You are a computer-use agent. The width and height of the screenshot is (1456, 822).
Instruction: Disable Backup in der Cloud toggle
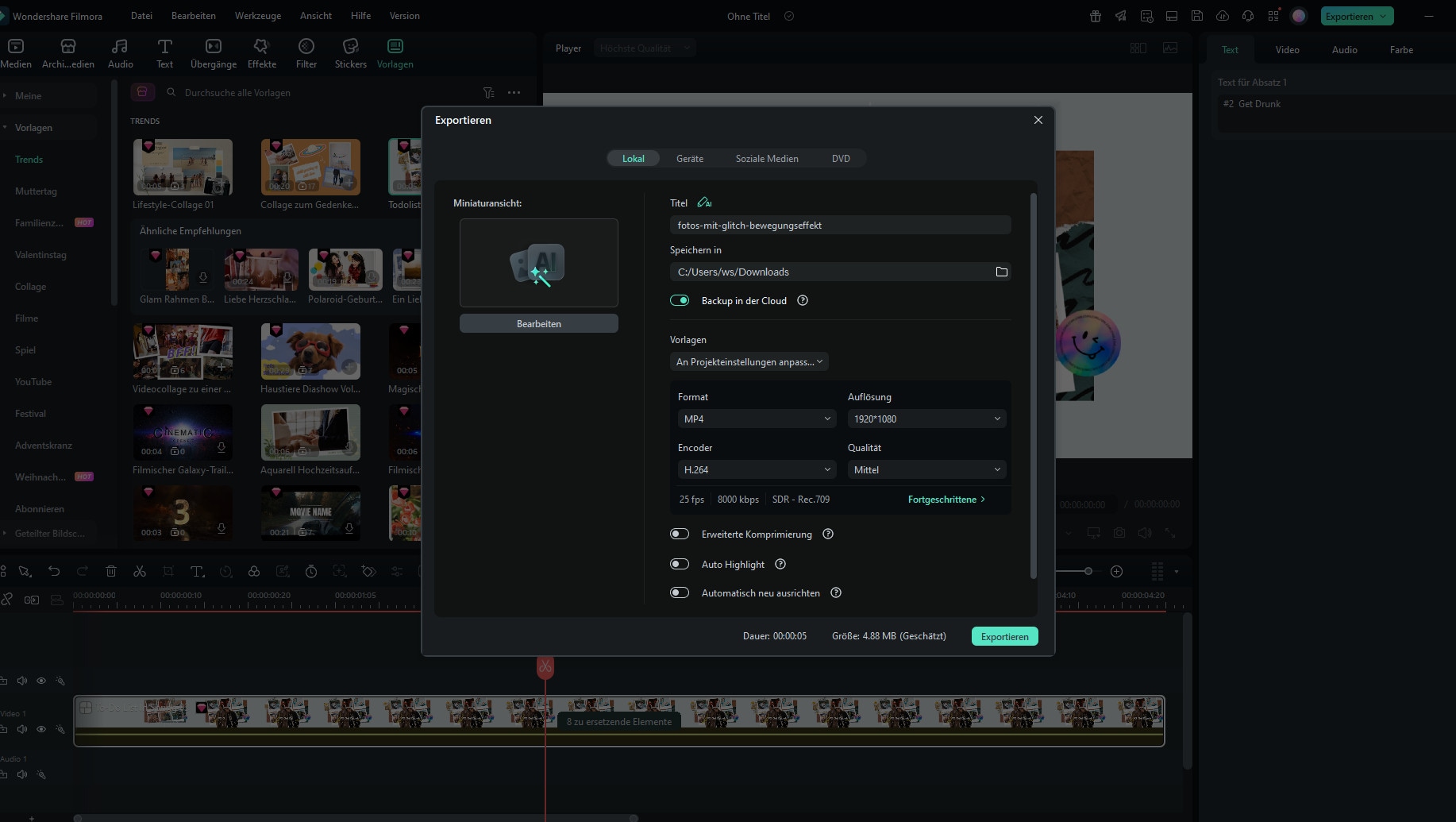coord(680,300)
